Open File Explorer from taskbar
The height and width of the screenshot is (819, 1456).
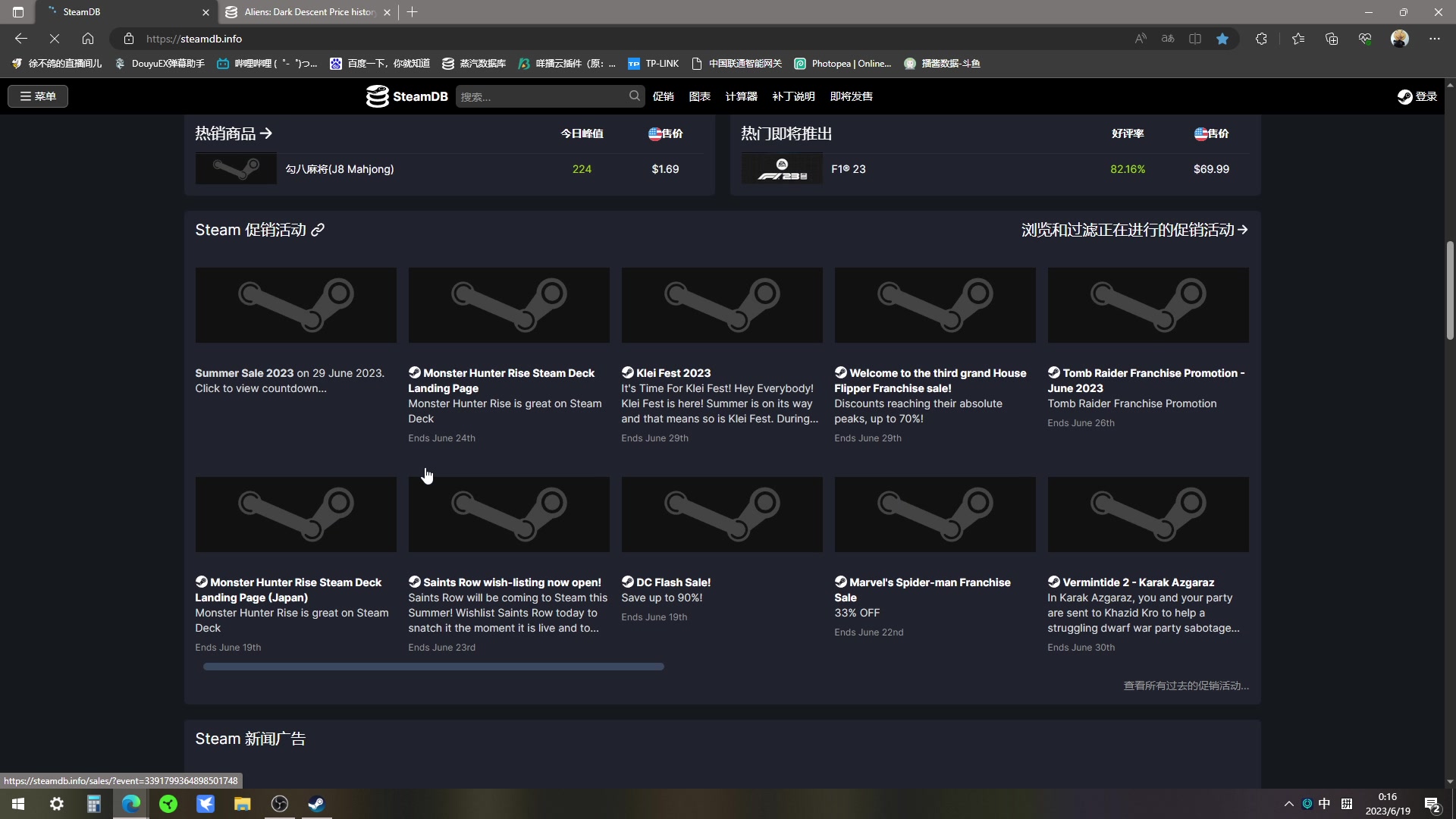pyautogui.click(x=243, y=804)
